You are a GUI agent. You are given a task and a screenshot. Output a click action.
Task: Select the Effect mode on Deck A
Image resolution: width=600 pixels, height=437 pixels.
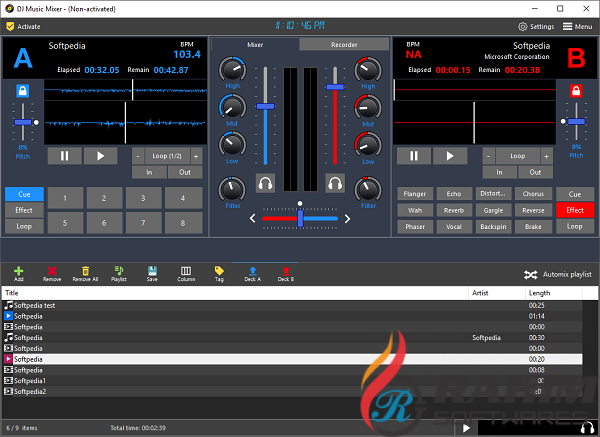(x=22, y=210)
